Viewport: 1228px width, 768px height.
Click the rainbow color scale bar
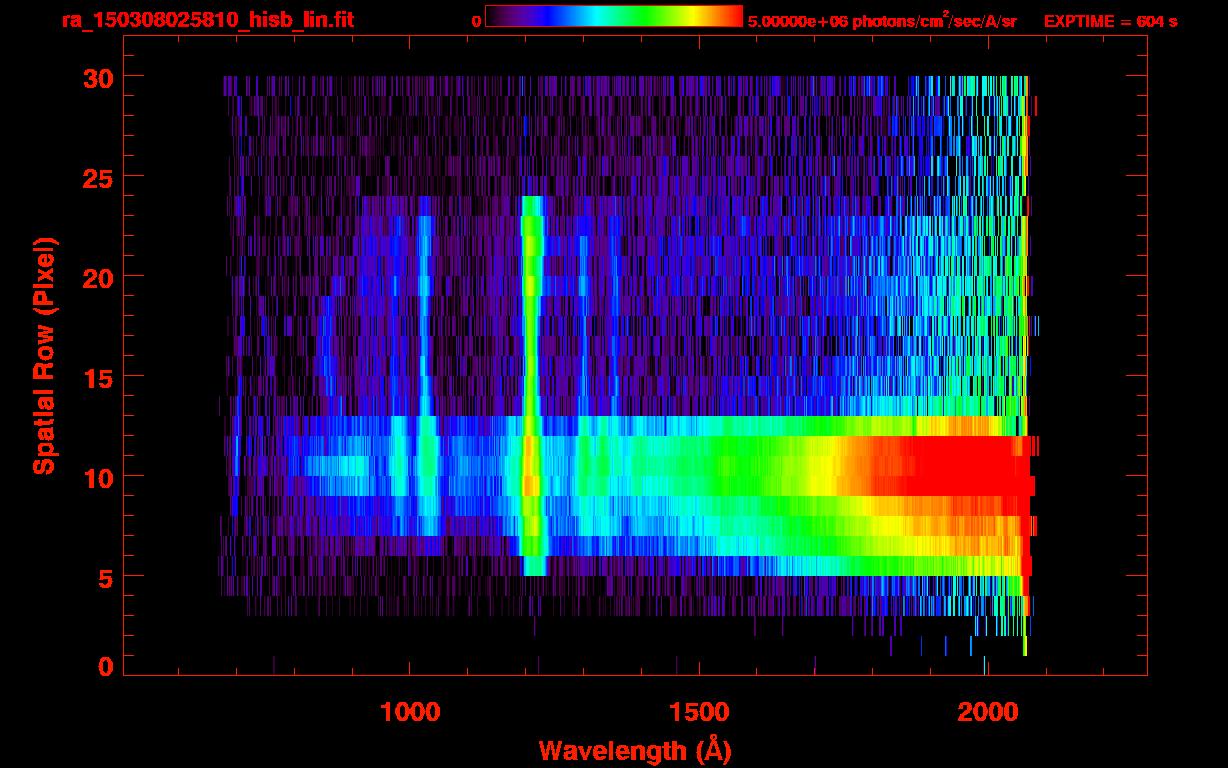point(614,16)
